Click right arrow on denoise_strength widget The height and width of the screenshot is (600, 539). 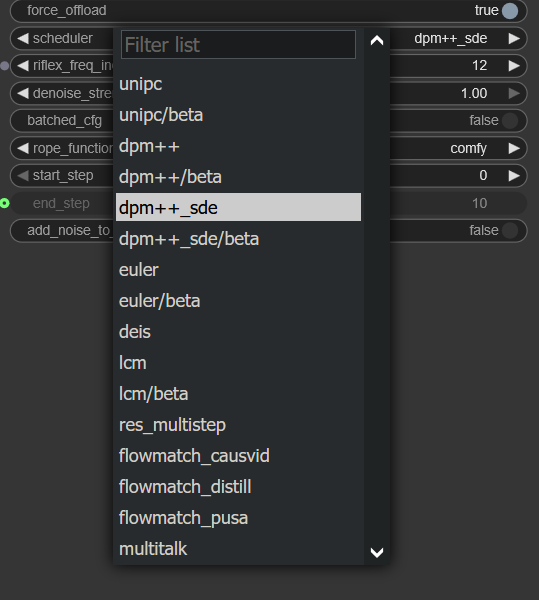click(x=514, y=93)
